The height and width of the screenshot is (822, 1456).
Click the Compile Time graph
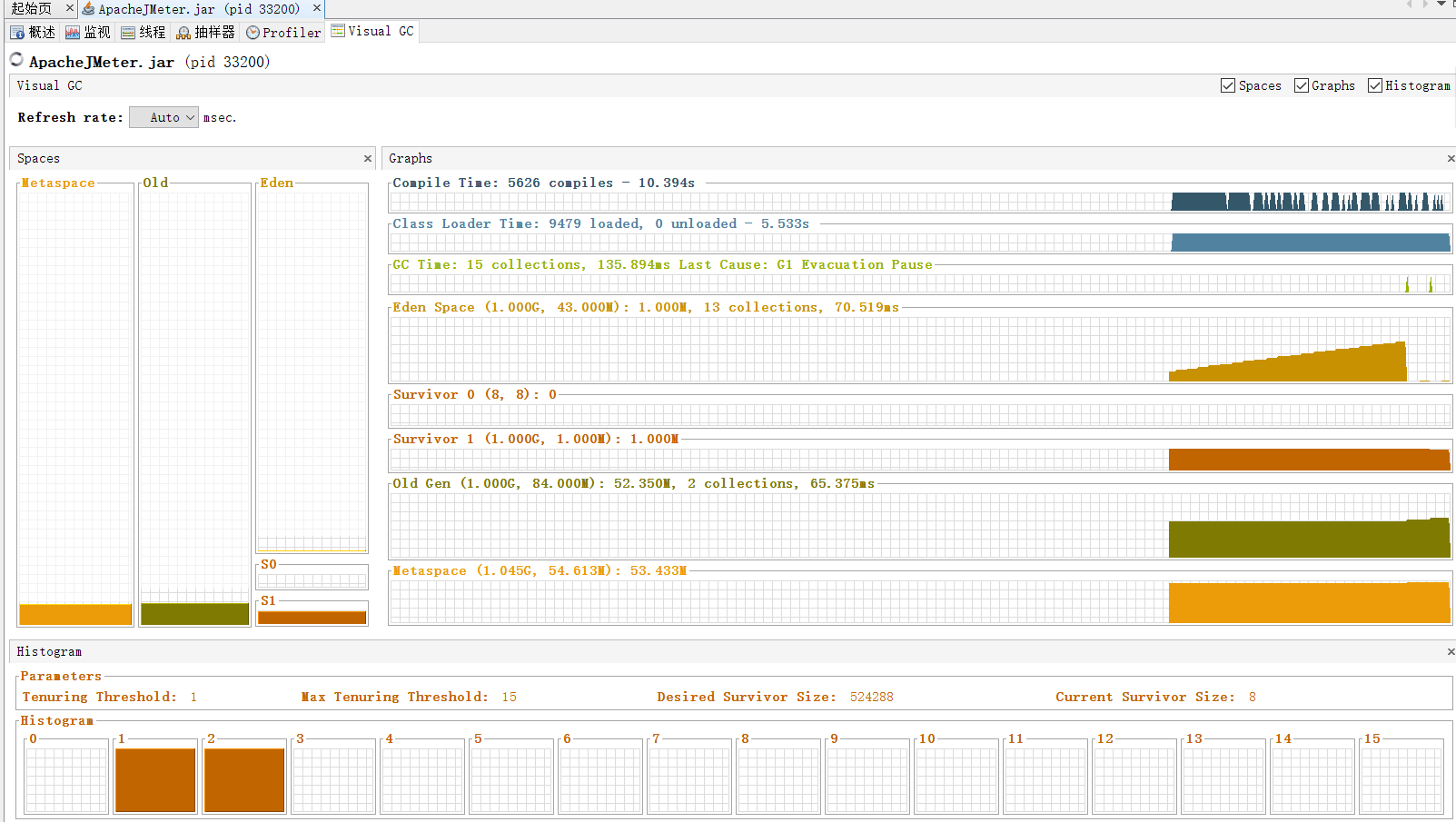(x=920, y=201)
